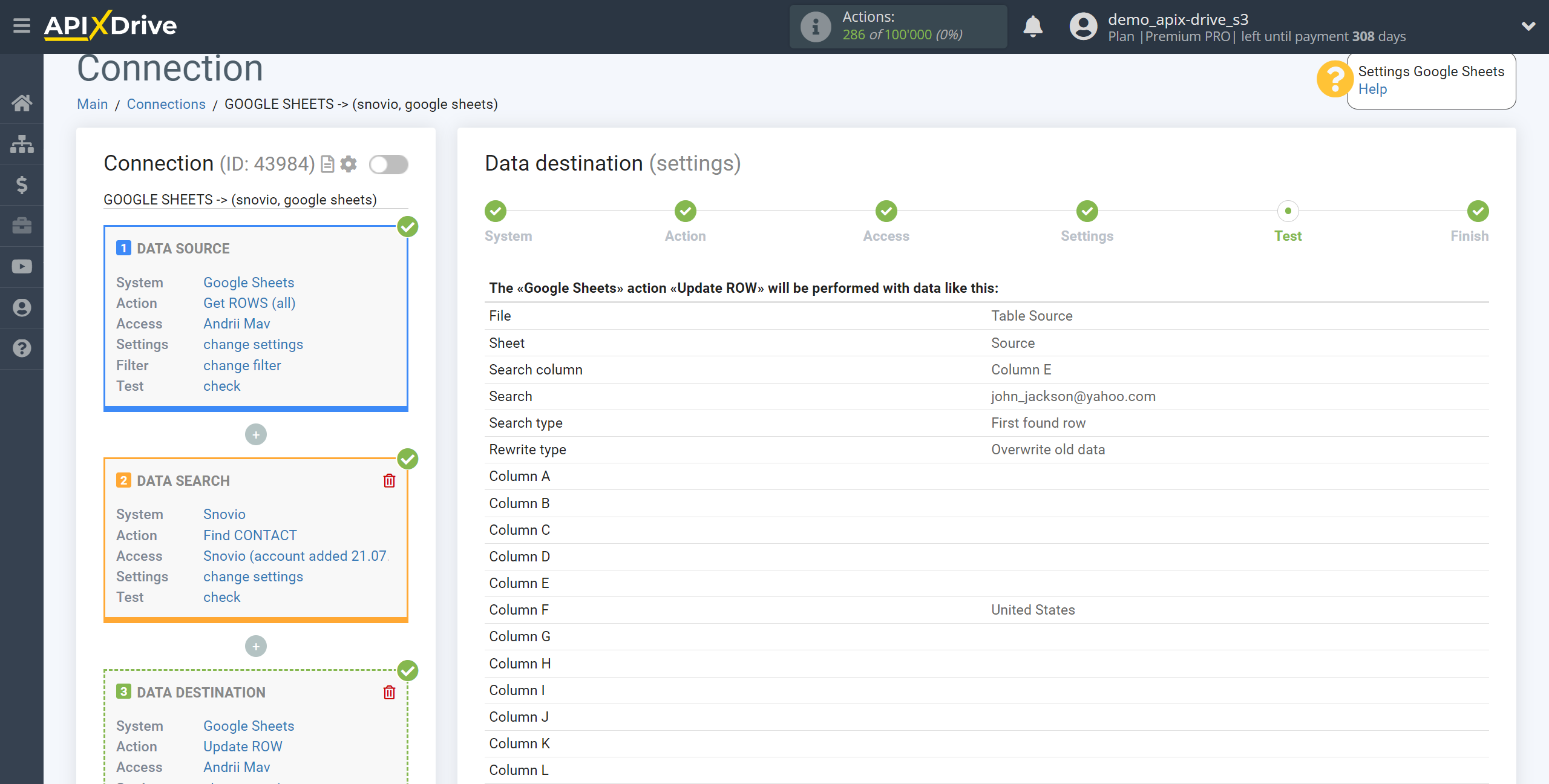This screenshot has height=784, width=1549.
Task: Click the Overwrite old data value
Action: pos(1048,449)
